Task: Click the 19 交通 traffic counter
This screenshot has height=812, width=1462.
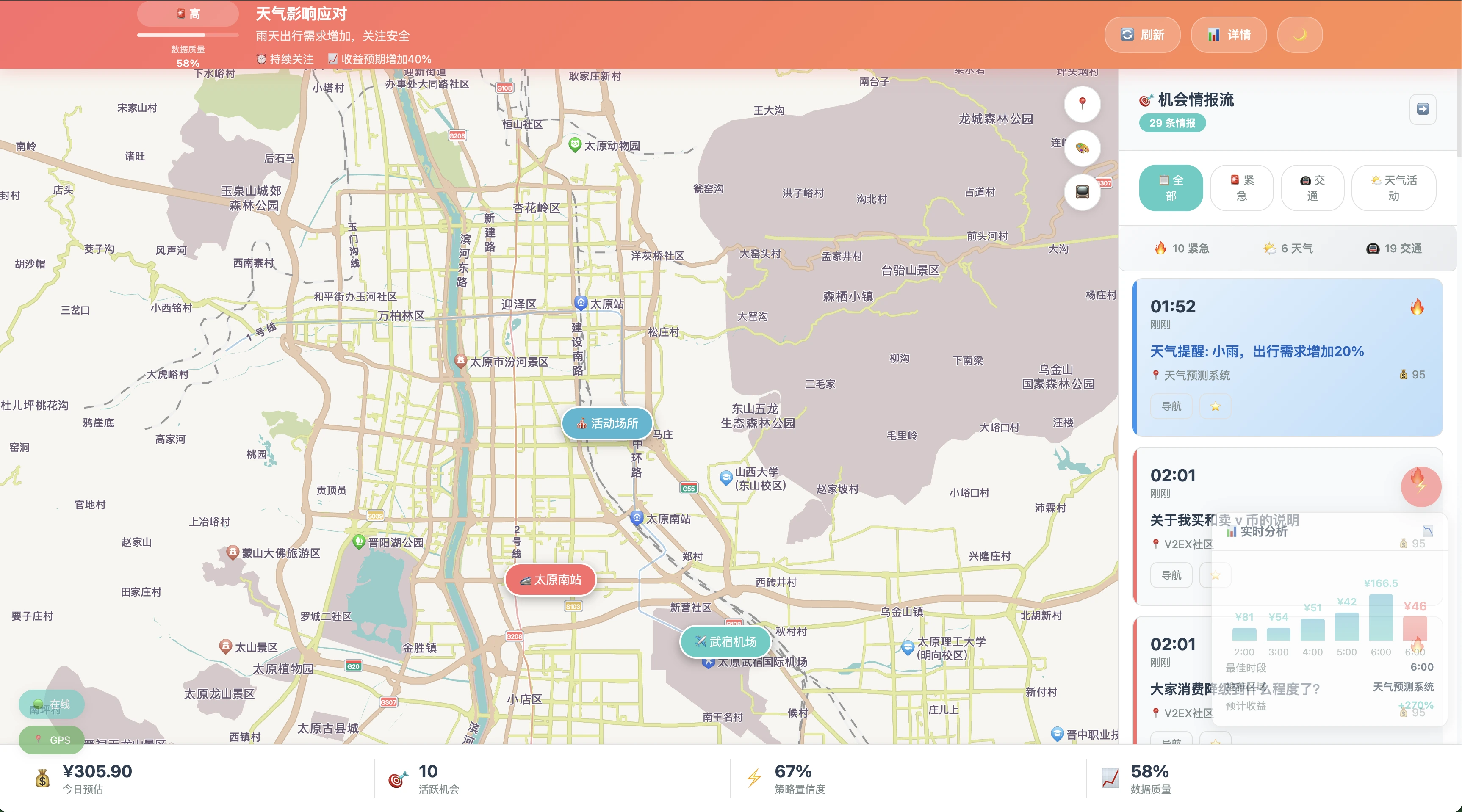Action: pyautogui.click(x=1394, y=249)
